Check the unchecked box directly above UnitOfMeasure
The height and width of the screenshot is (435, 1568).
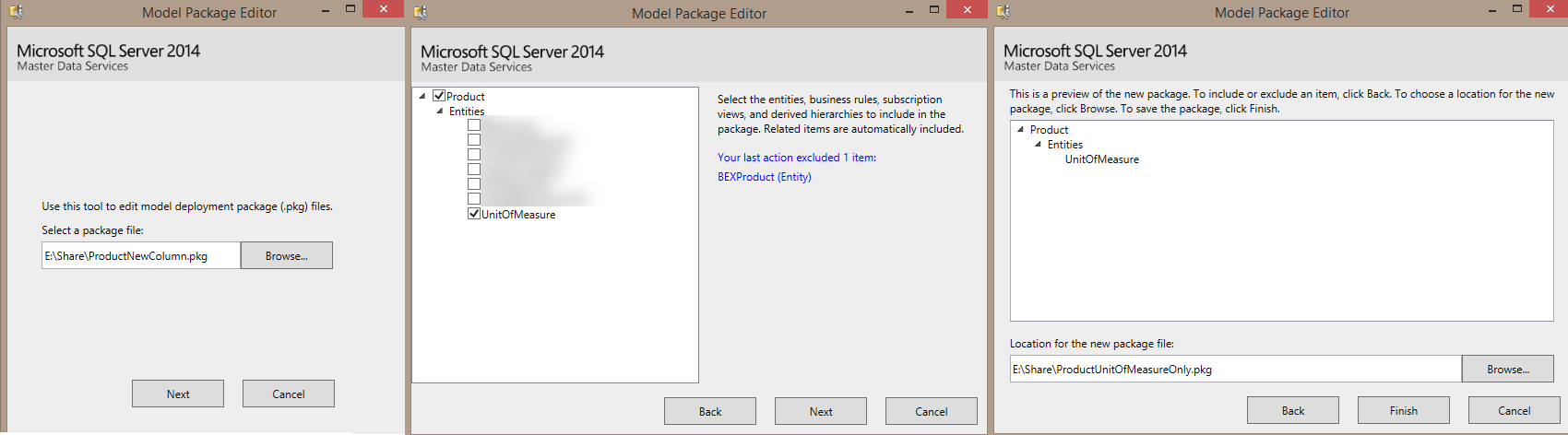tap(474, 199)
